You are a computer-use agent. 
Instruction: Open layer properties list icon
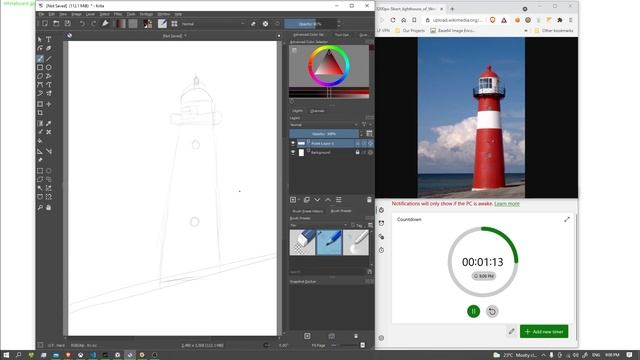click(x=338, y=200)
